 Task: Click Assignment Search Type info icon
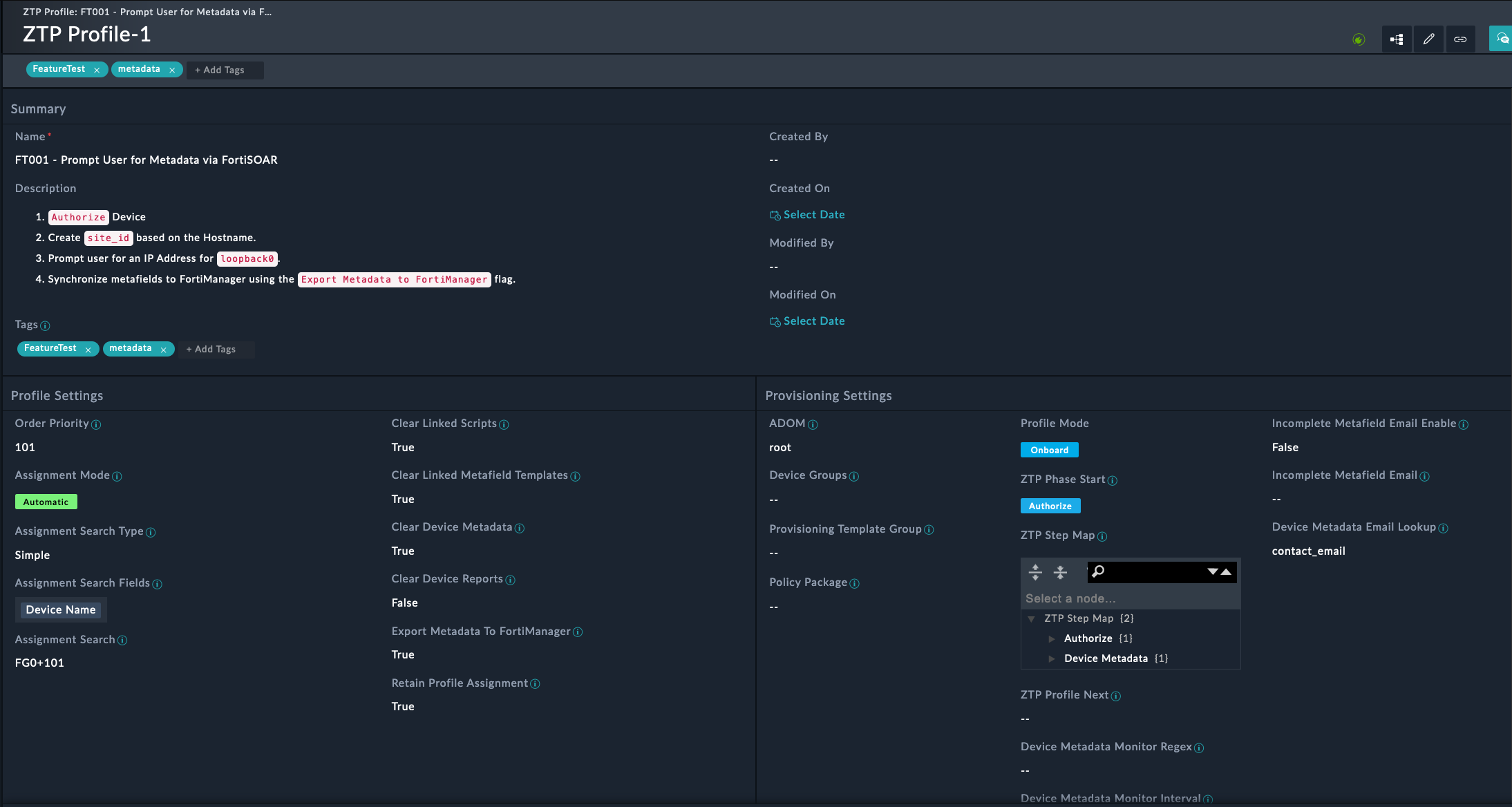pos(151,533)
